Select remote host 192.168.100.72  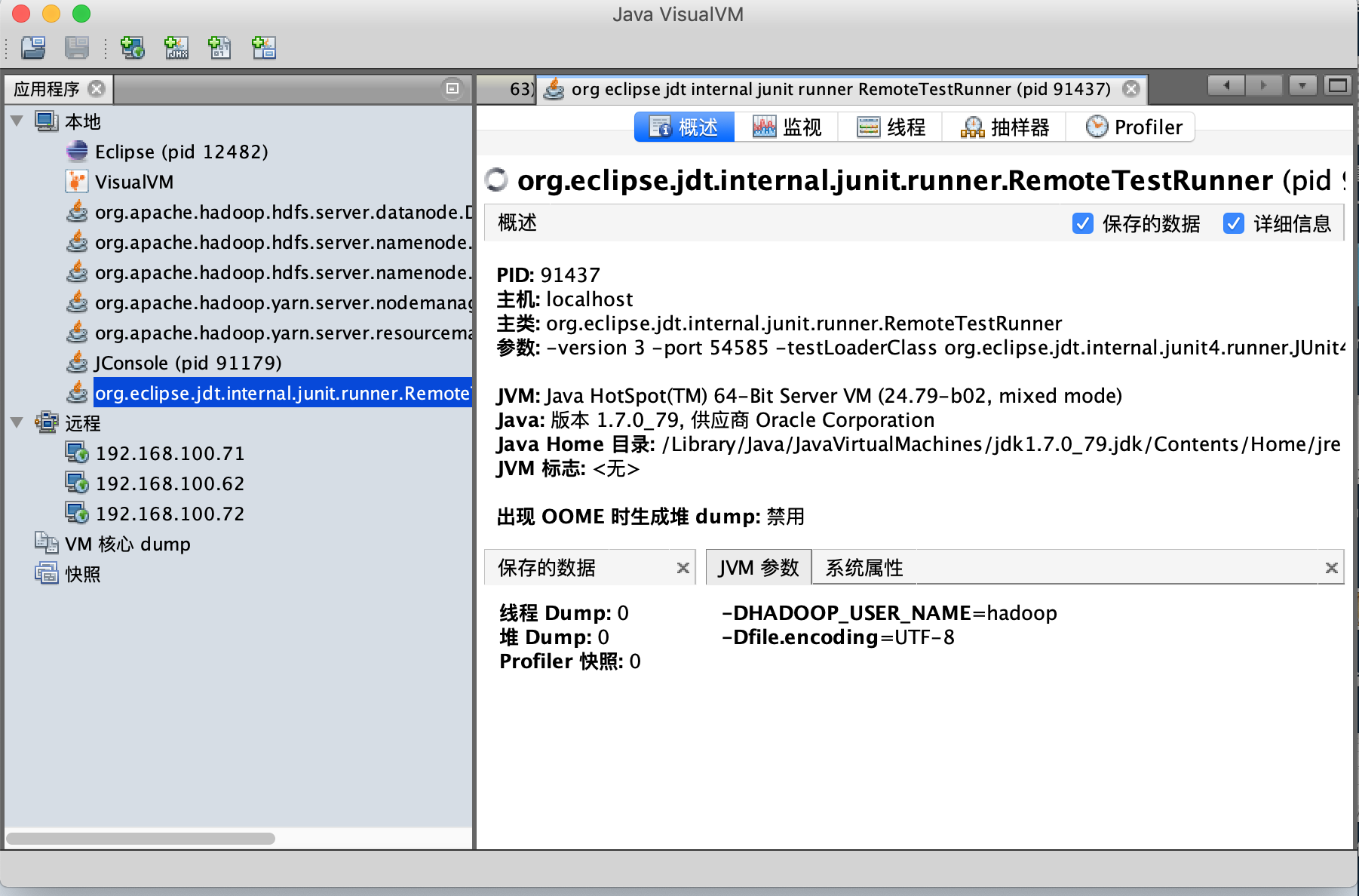point(170,514)
